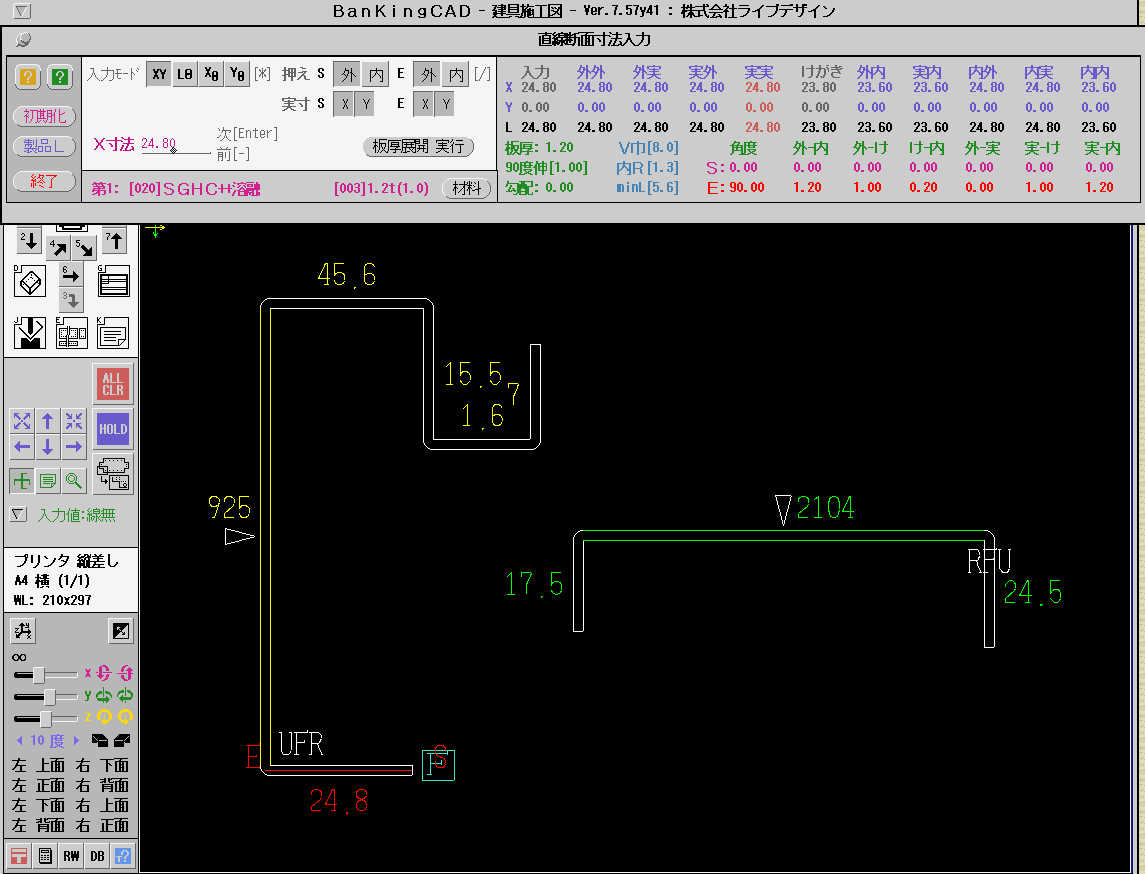The height and width of the screenshot is (874, 1145).
Task: Click 板厚展開 実行 button
Action: tap(418, 147)
